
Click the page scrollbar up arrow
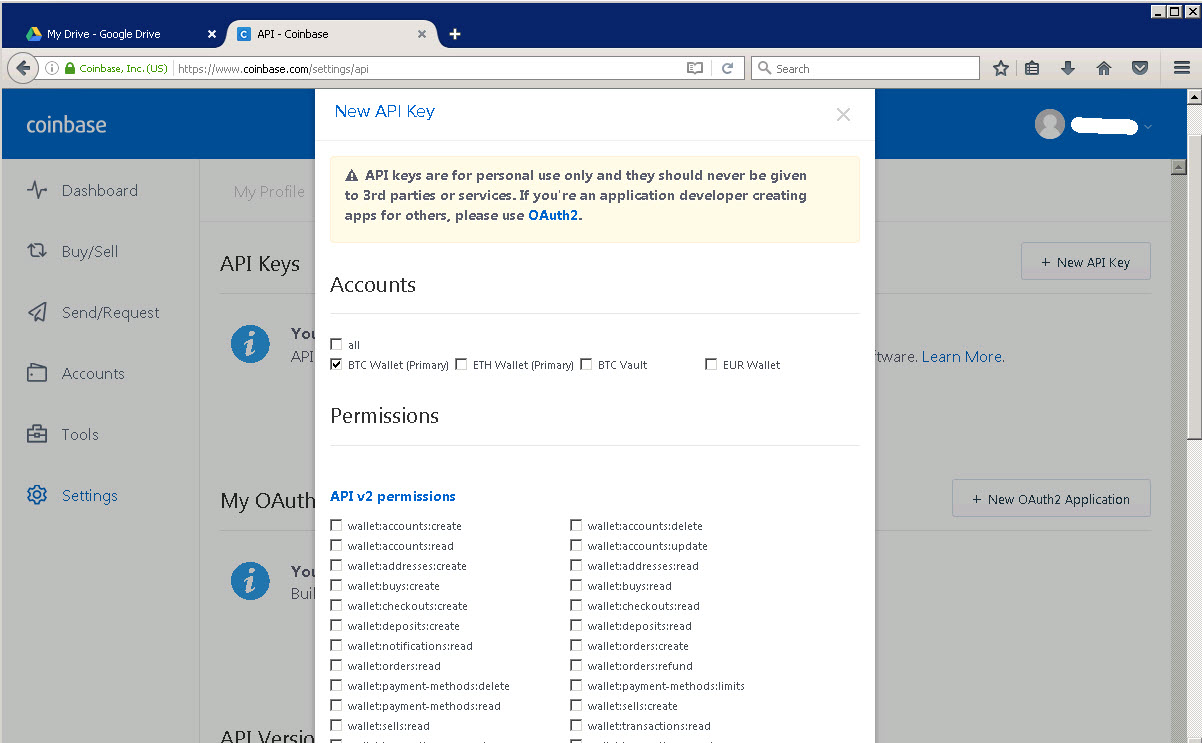(1193, 97)
